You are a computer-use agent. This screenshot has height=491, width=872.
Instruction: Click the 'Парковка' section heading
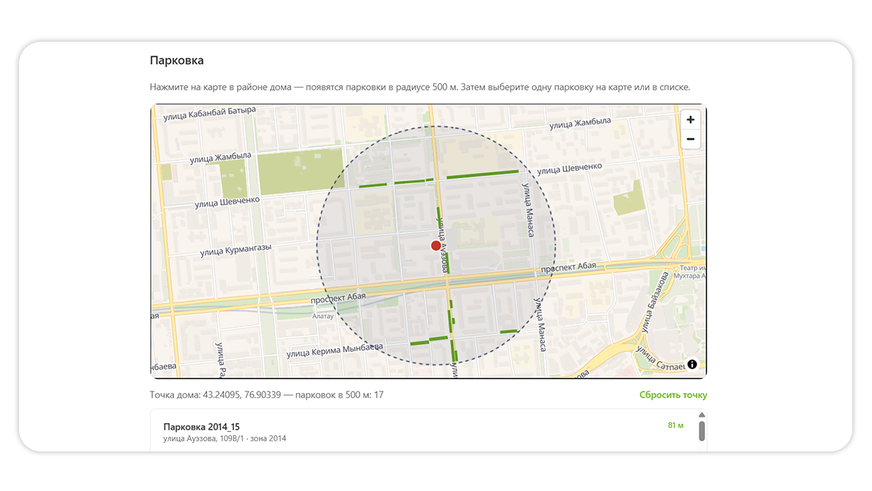tap(176, 60)
